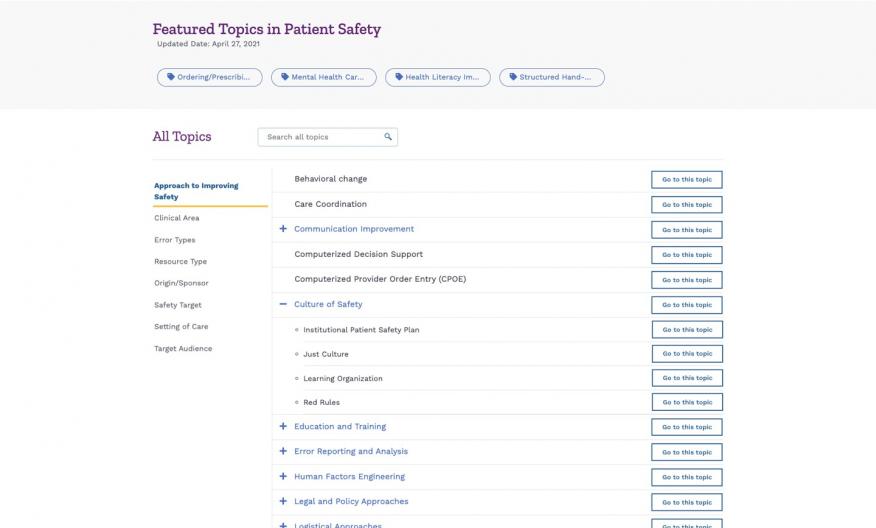Select the Error Types category

[x=175, y=240]
